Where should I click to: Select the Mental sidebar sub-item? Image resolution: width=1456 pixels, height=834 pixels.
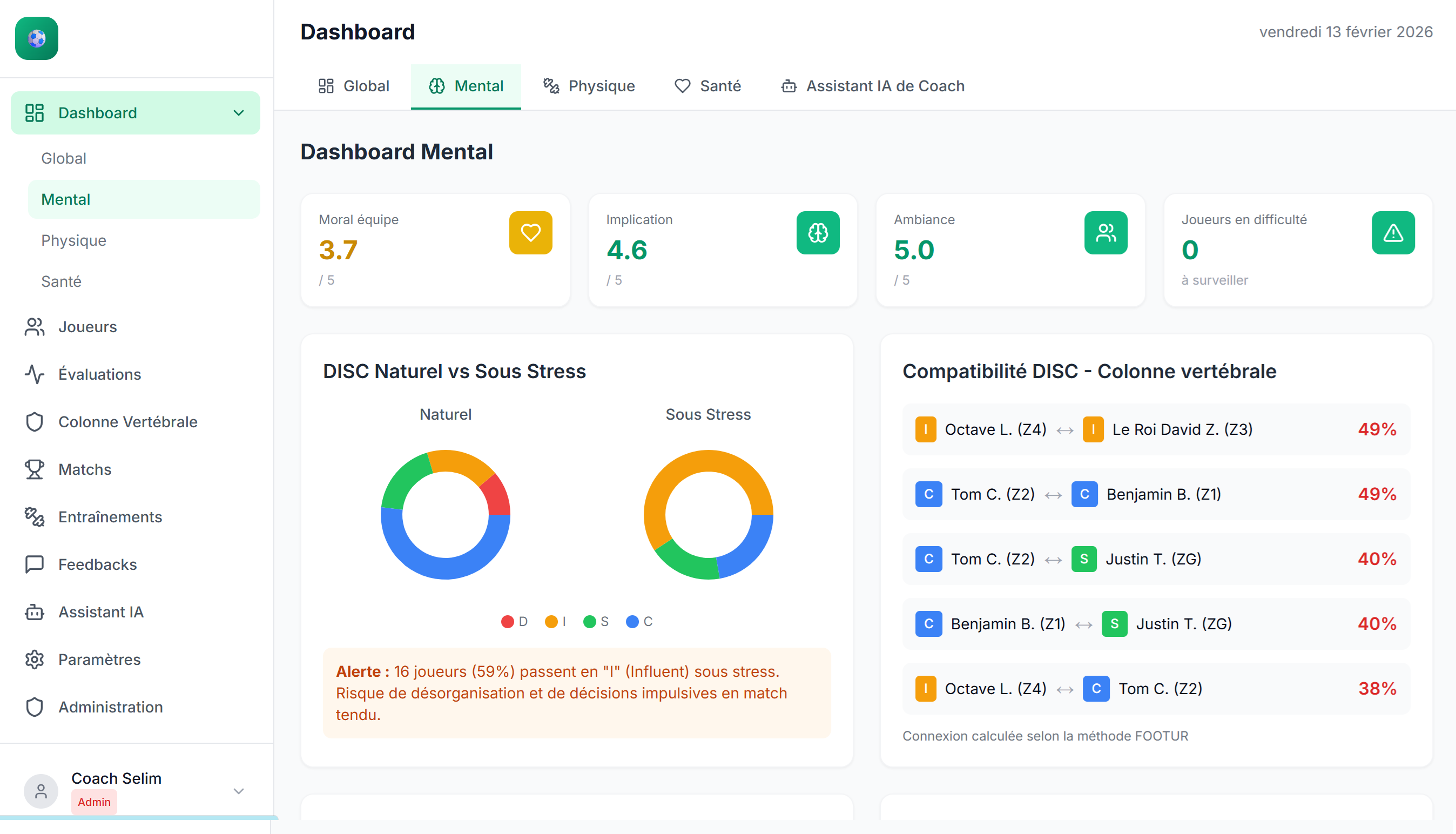click(x=144, y=199)
